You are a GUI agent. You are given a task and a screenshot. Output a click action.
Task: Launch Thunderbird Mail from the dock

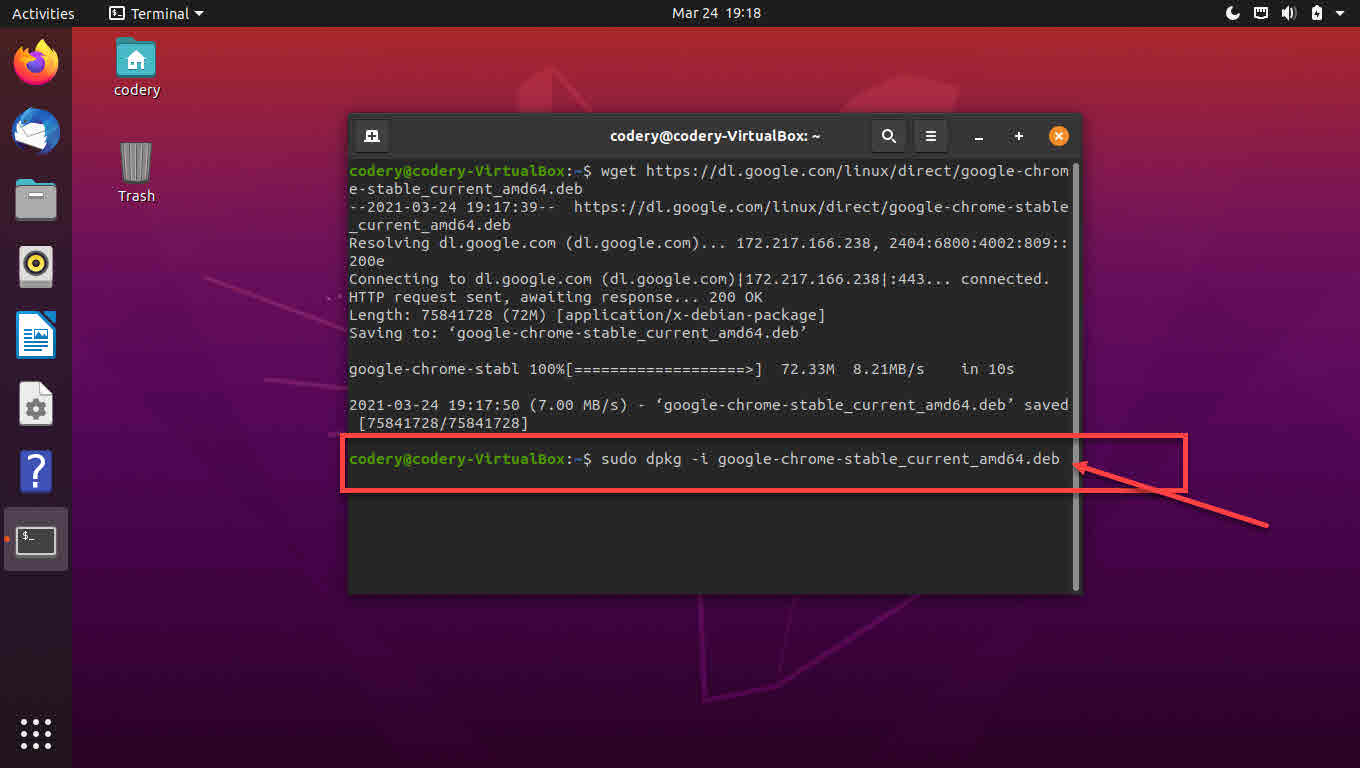click(36, 131)
